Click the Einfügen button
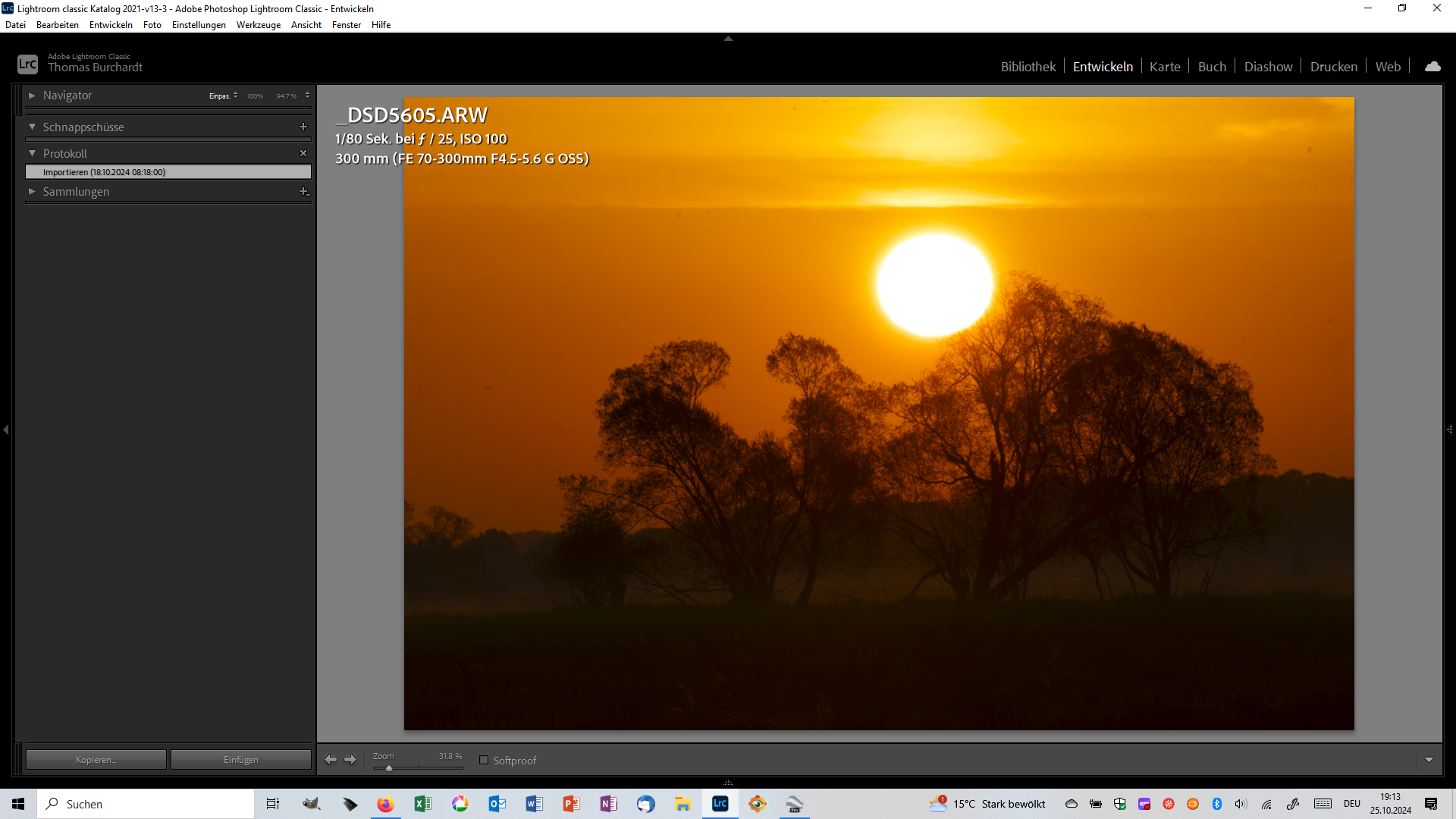1456x819 pixels. [241, 760]
